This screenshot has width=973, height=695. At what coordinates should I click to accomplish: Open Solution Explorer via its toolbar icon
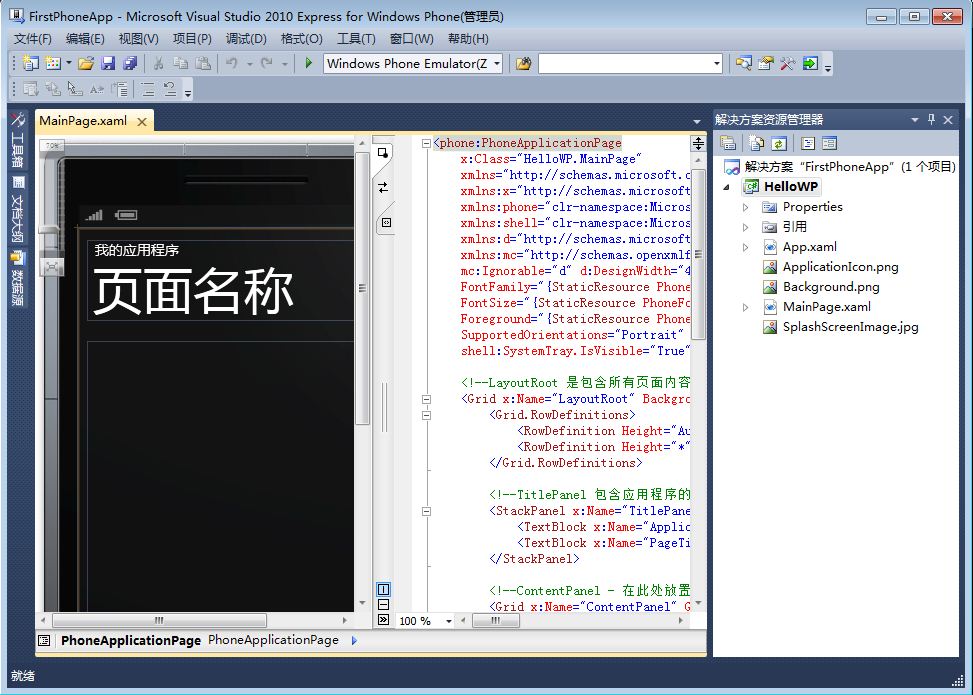point(743,63)
